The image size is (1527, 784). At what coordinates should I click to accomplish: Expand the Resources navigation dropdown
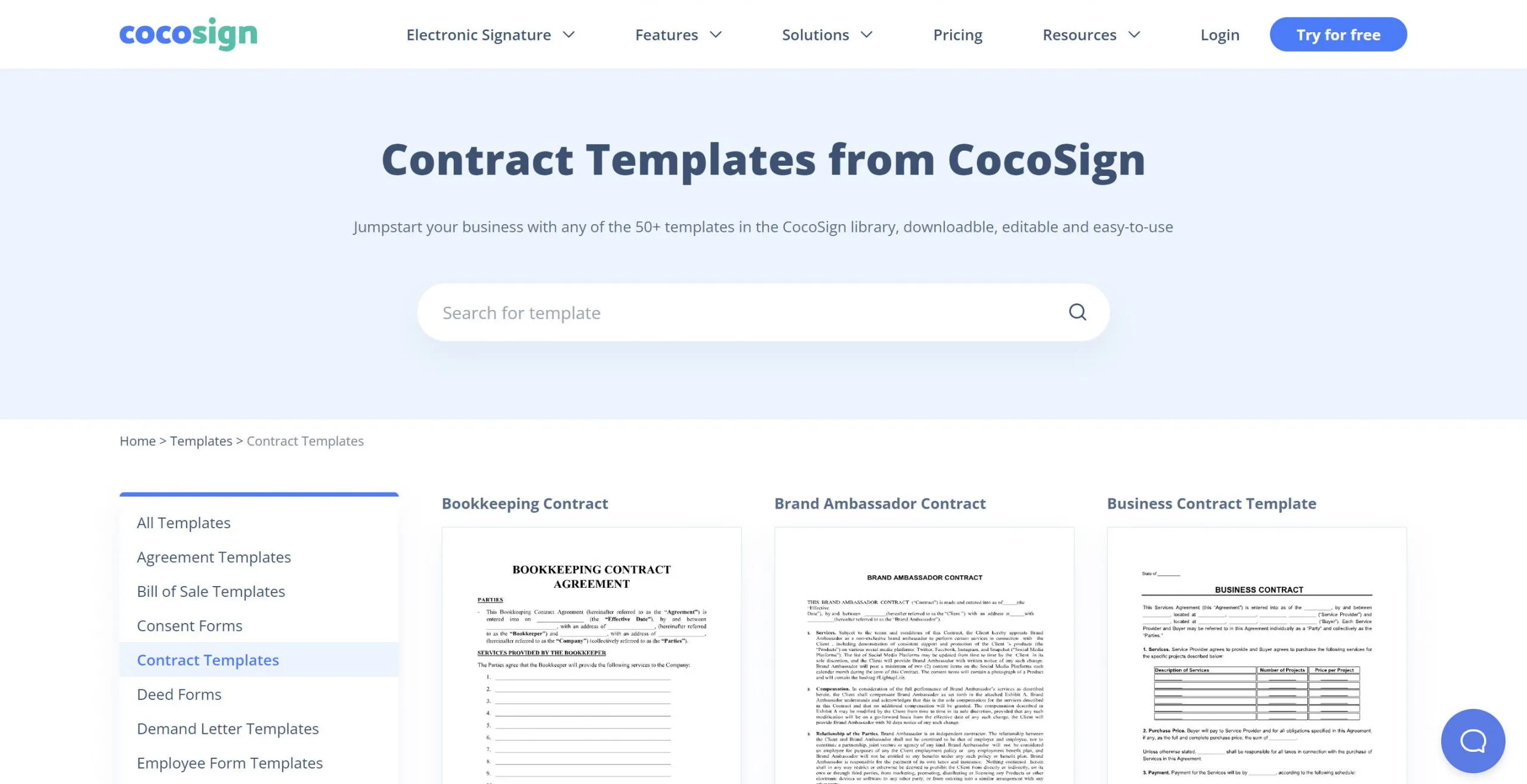click(x=1090, y=34)
